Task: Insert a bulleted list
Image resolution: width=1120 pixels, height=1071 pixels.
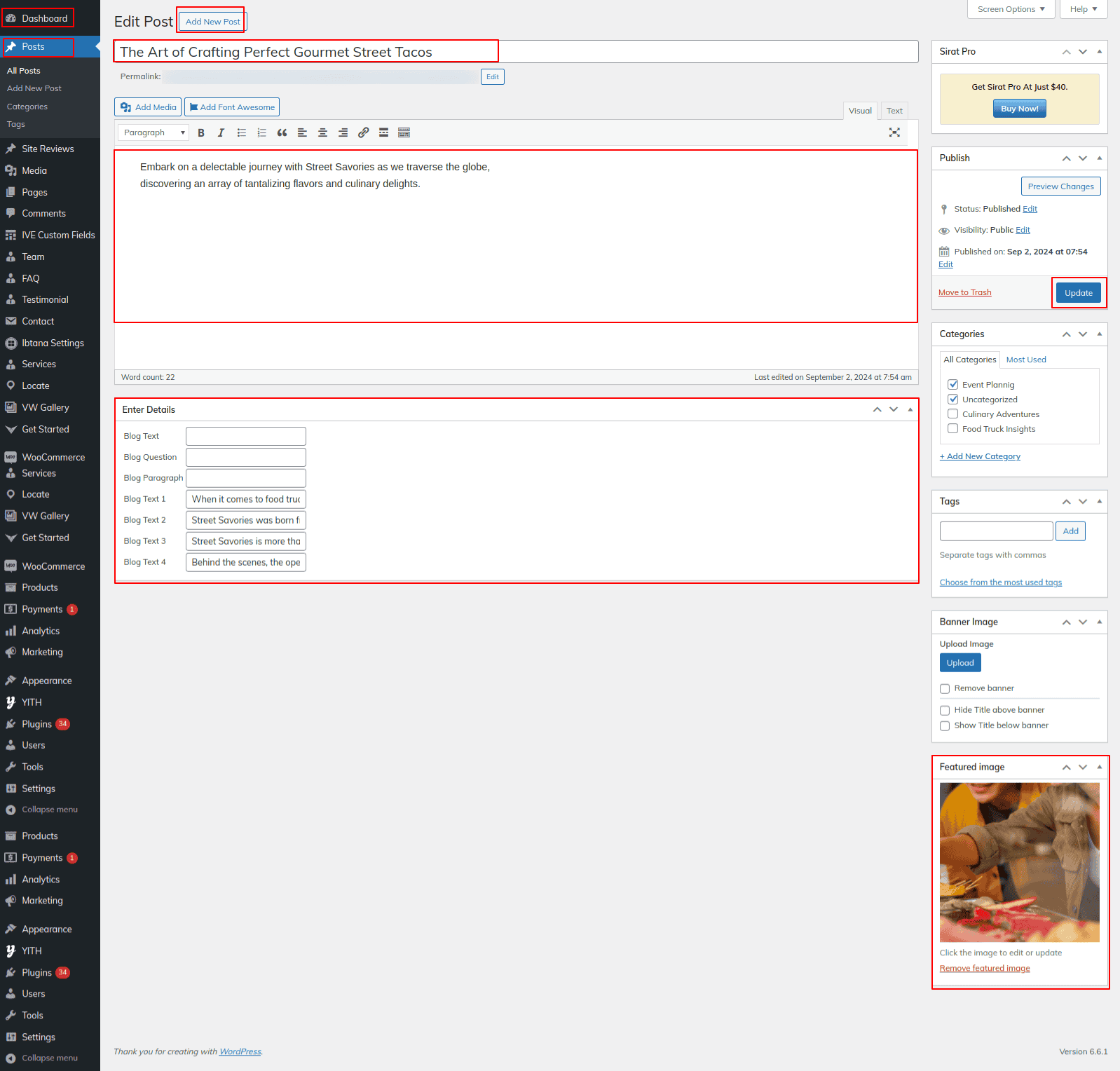Action: (242, 132)
